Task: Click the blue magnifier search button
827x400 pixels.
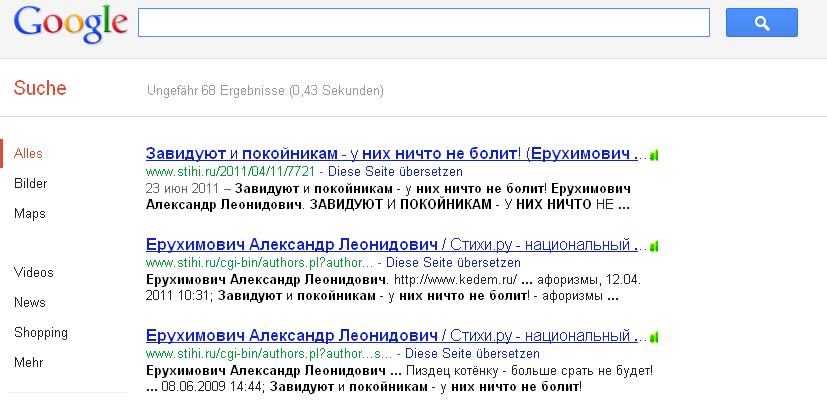Action: coord(762,23)
